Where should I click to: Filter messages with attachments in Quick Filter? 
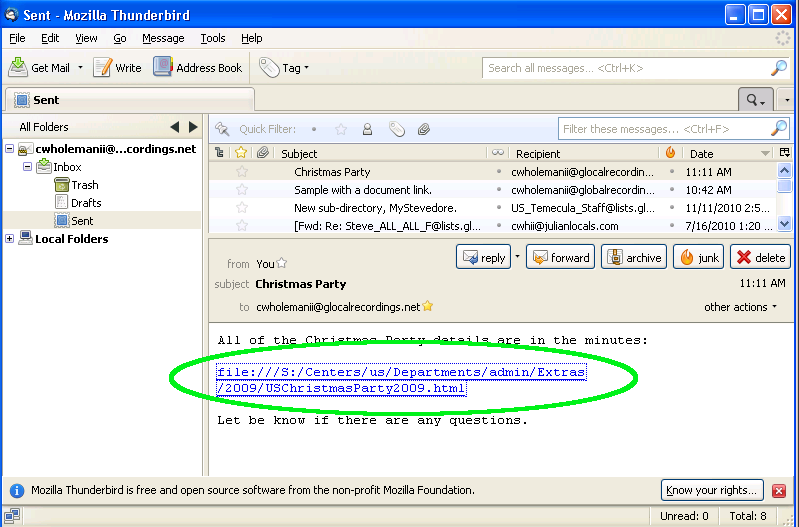[x=424, y=129]
